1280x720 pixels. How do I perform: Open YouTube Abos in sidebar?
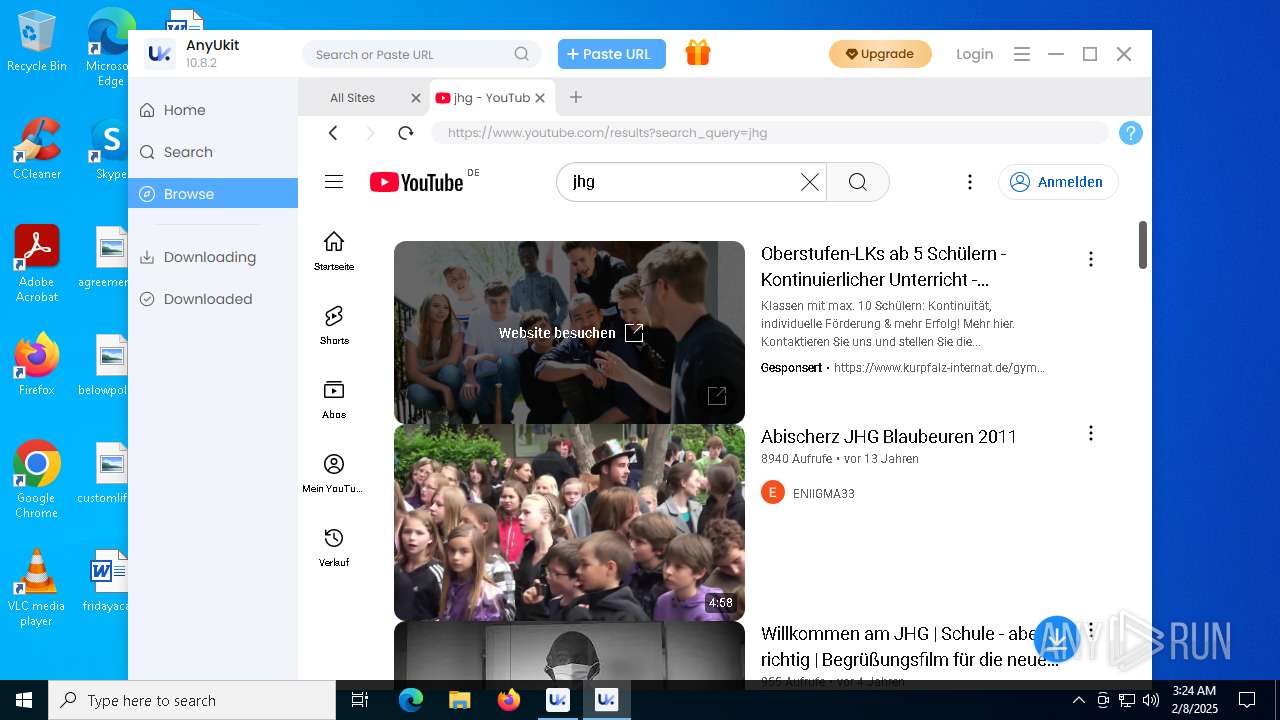(334, 399)
